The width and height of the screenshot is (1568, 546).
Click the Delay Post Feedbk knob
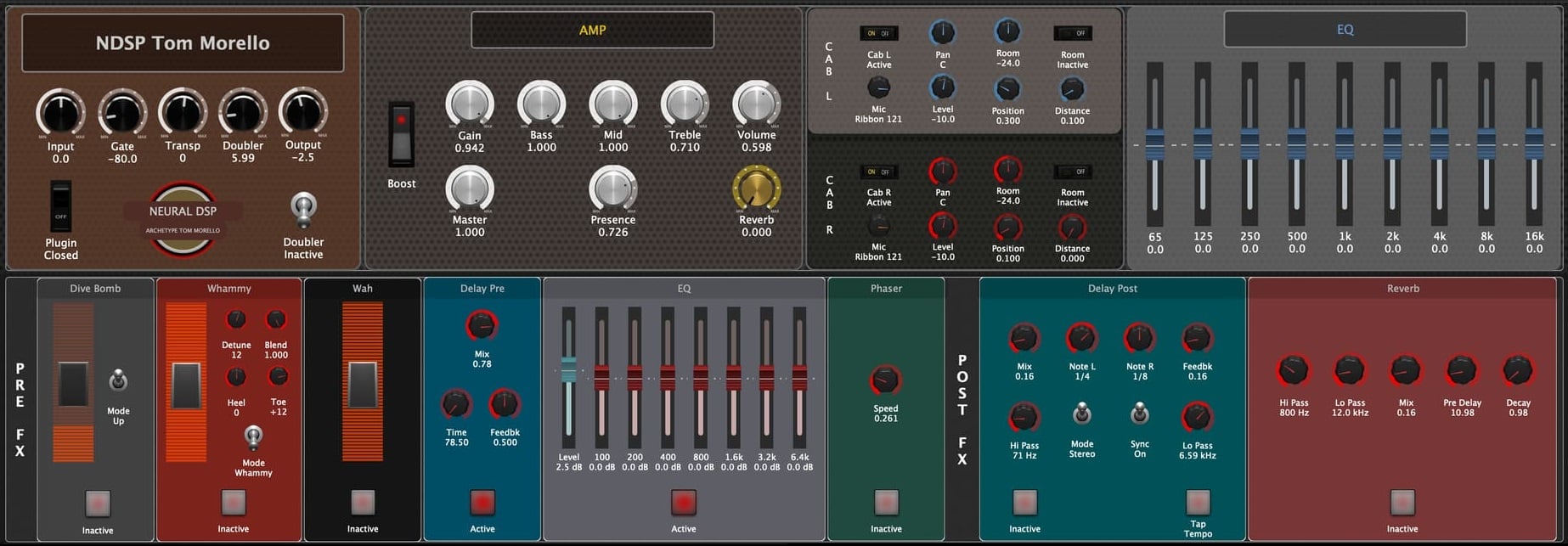click(x=1197, y=339)
